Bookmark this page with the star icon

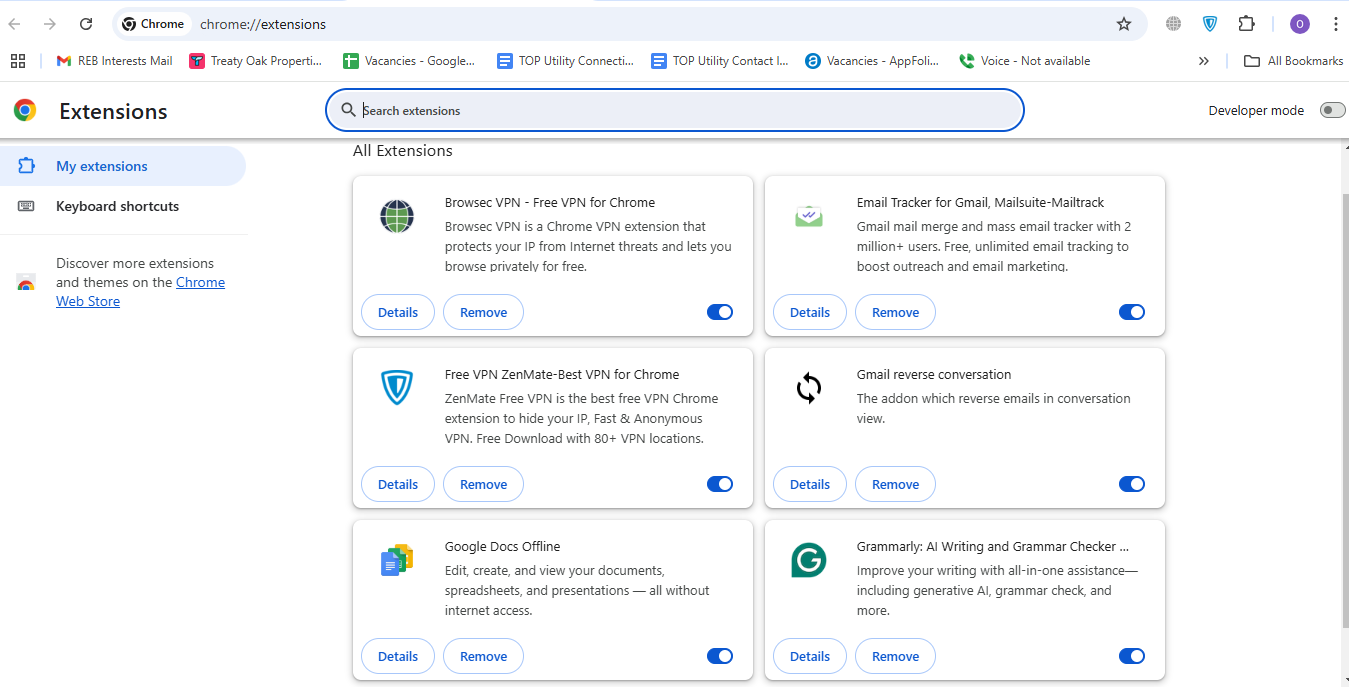pos(1124,24)
